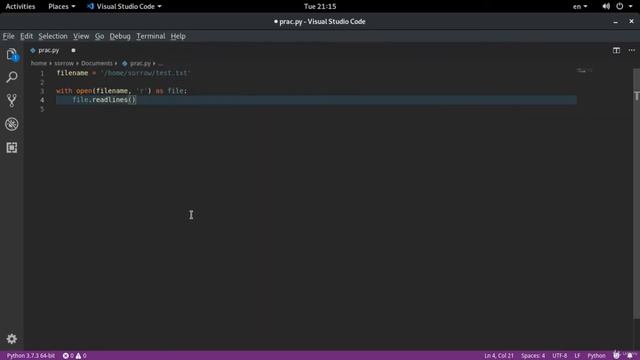Click the Activities button

tap(20, 6)
